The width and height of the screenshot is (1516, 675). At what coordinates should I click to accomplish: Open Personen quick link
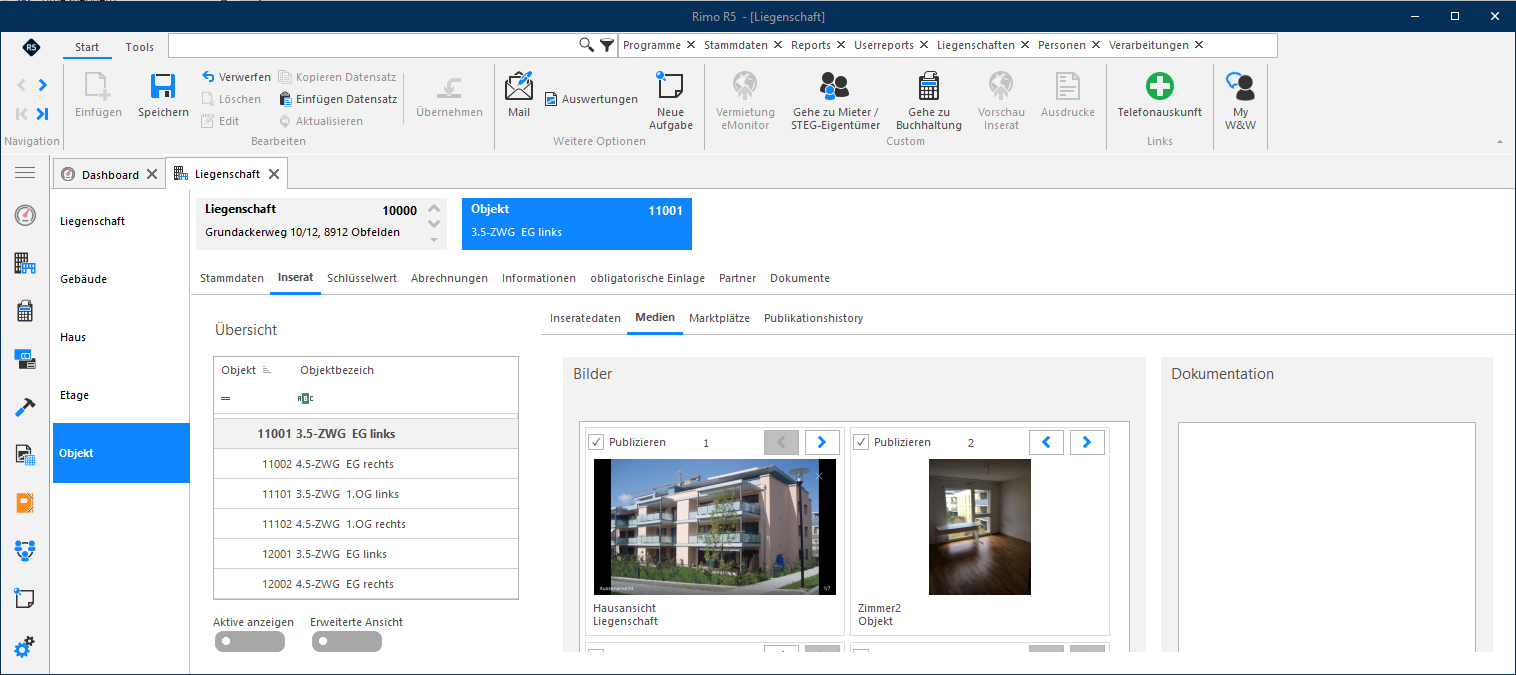[x=1063, y=45]
